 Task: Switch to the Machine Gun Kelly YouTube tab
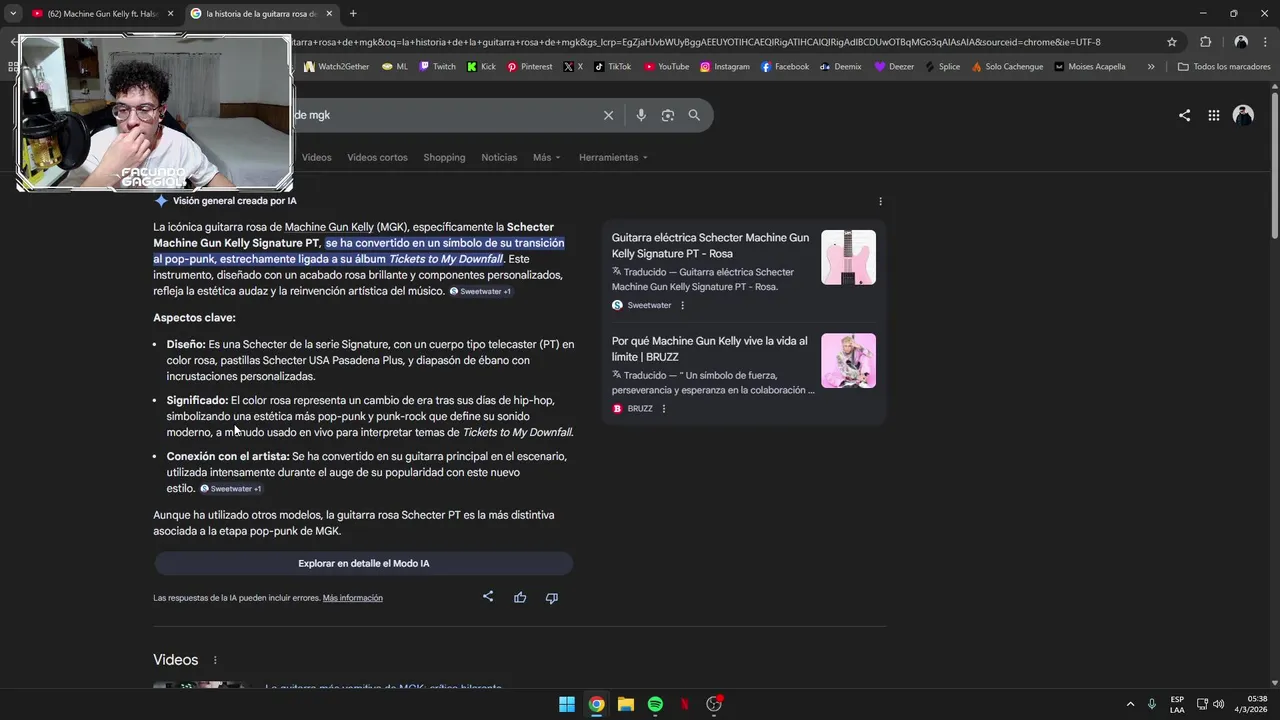coord(102,13)
